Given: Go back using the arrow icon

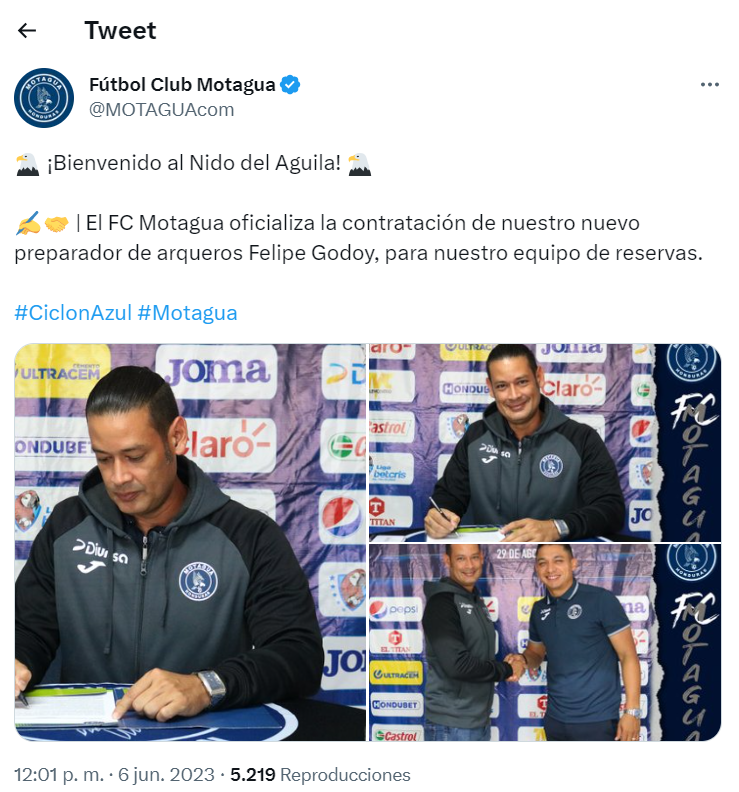Looking at the screenshot, I should click(x=27, y=31).
